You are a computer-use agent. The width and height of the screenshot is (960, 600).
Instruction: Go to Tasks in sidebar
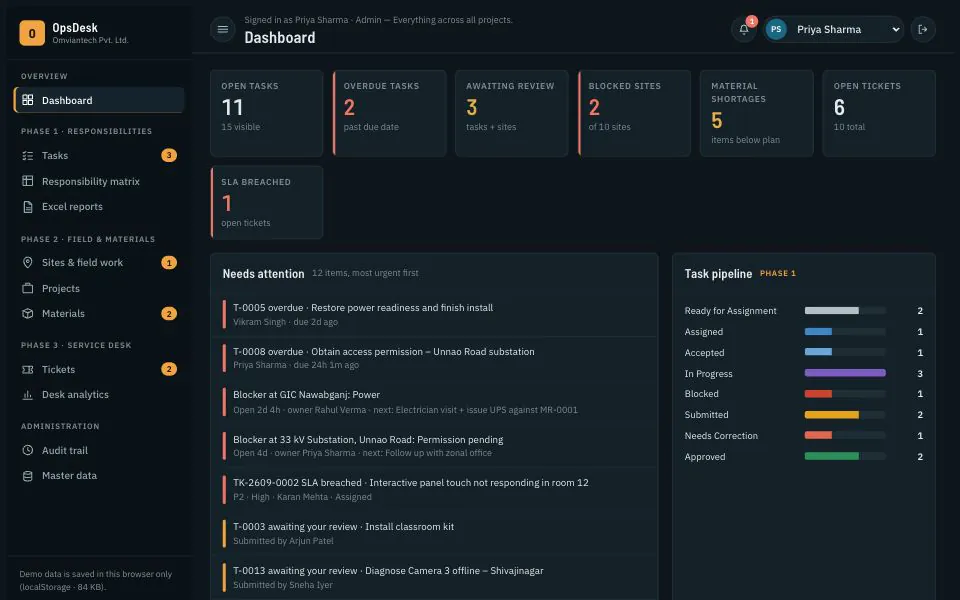99,156
